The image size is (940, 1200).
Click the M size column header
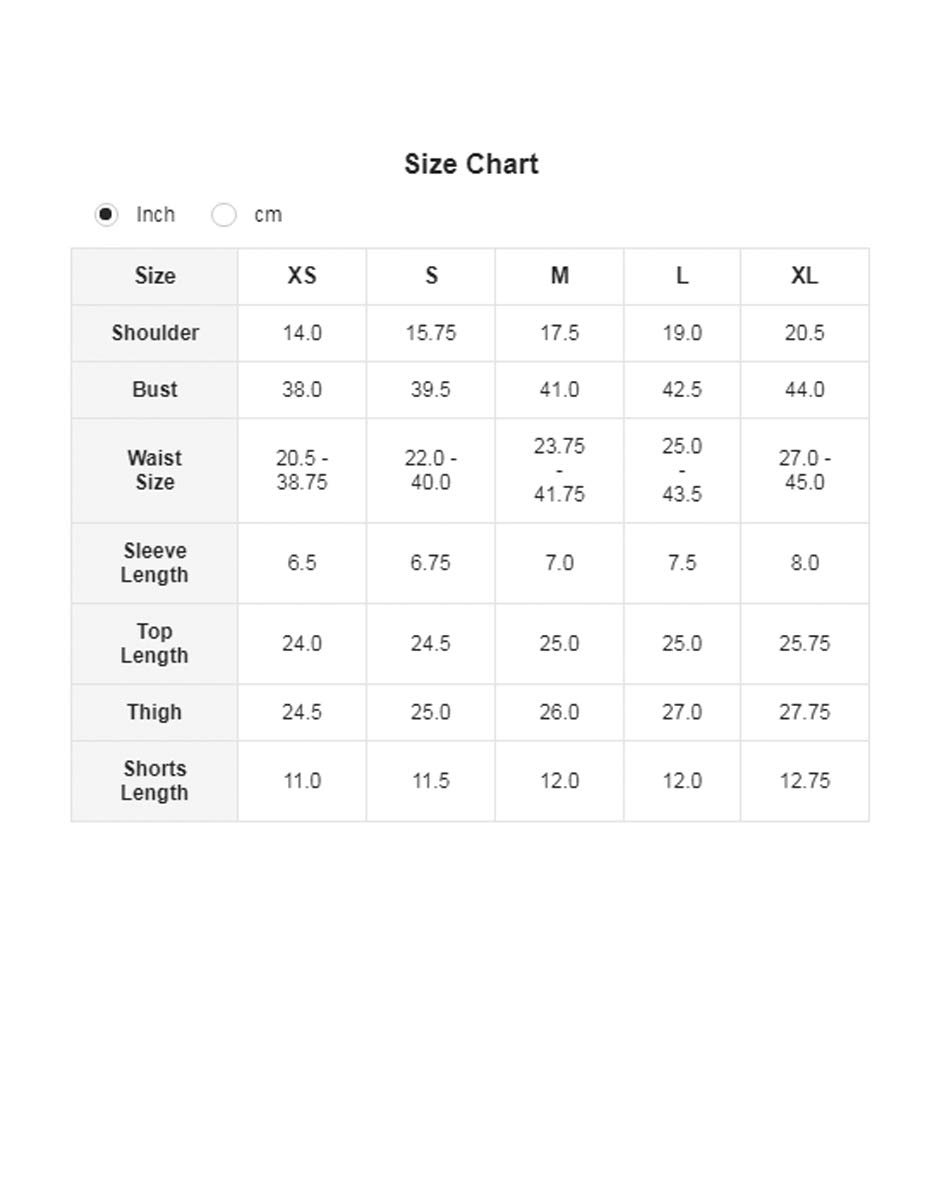tap(559, 276)
